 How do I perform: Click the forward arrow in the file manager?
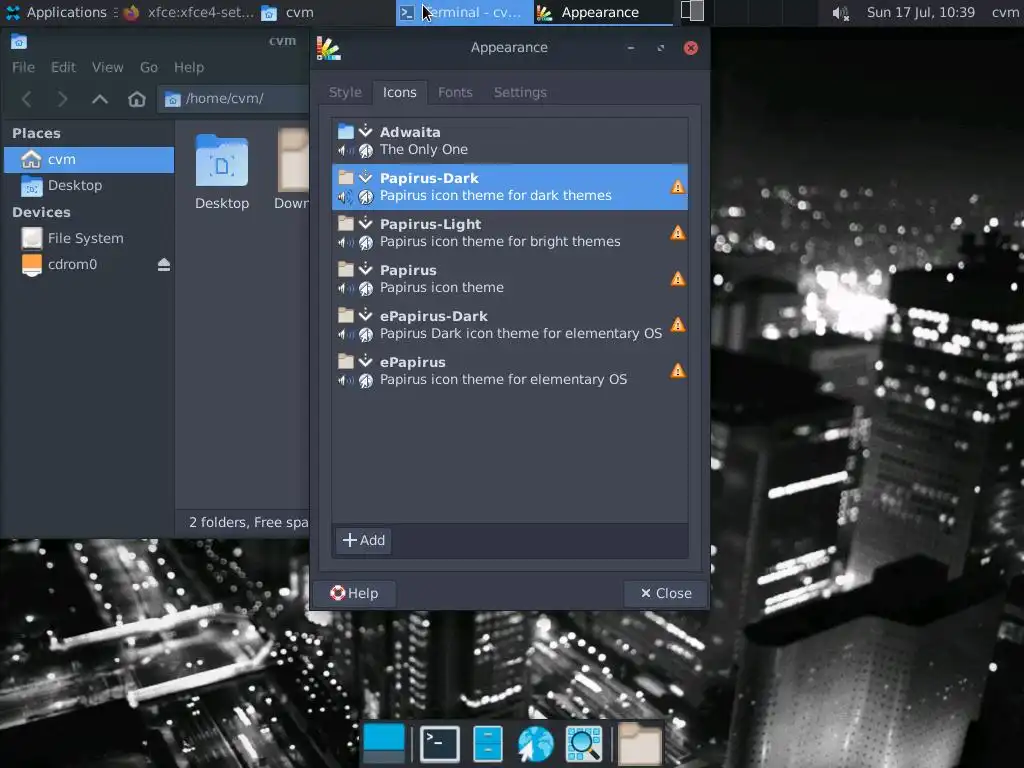tap(62, 99)
